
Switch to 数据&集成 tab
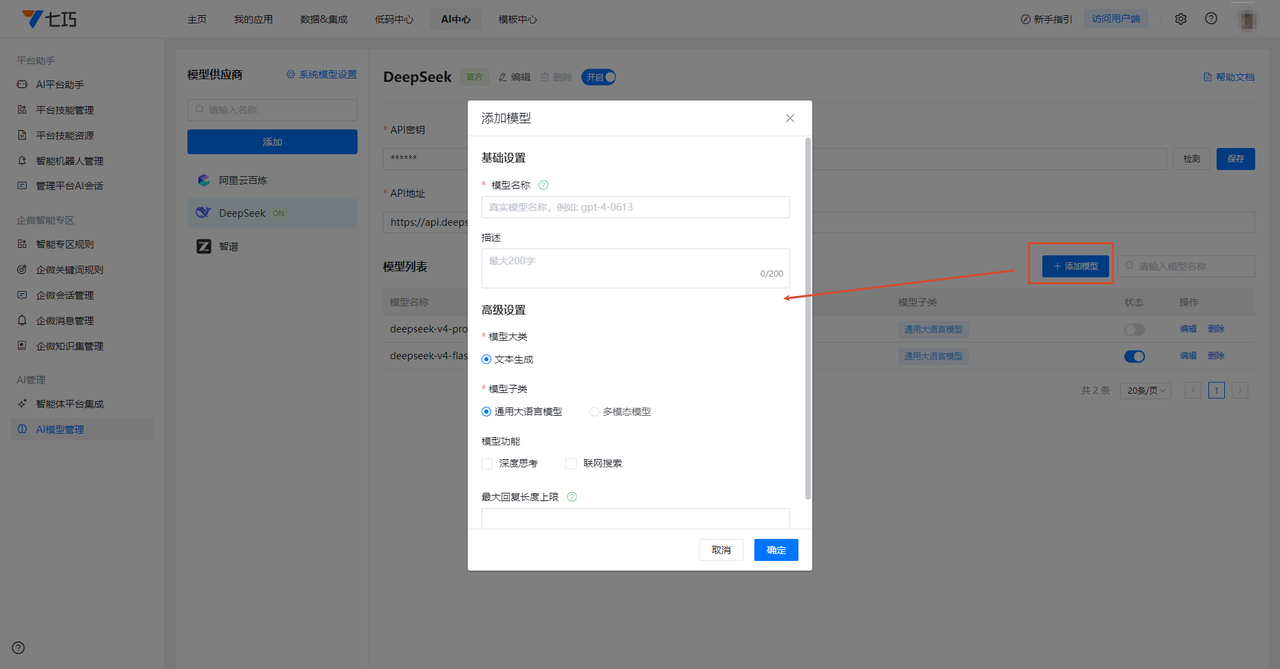tap(324, 19)
